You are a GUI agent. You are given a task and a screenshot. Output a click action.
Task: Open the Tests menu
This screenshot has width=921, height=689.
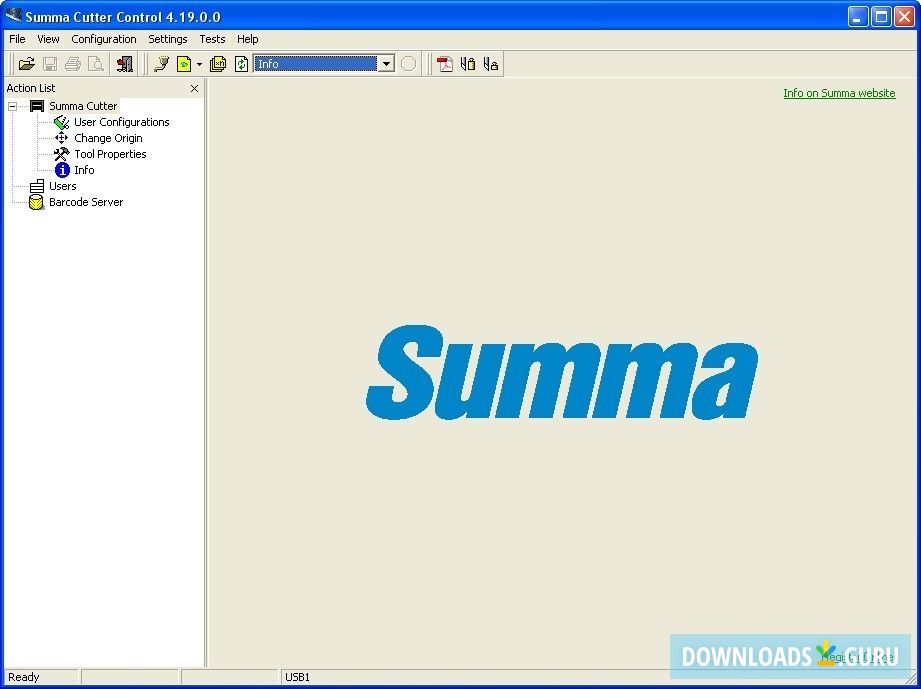[x=212, y=39]
